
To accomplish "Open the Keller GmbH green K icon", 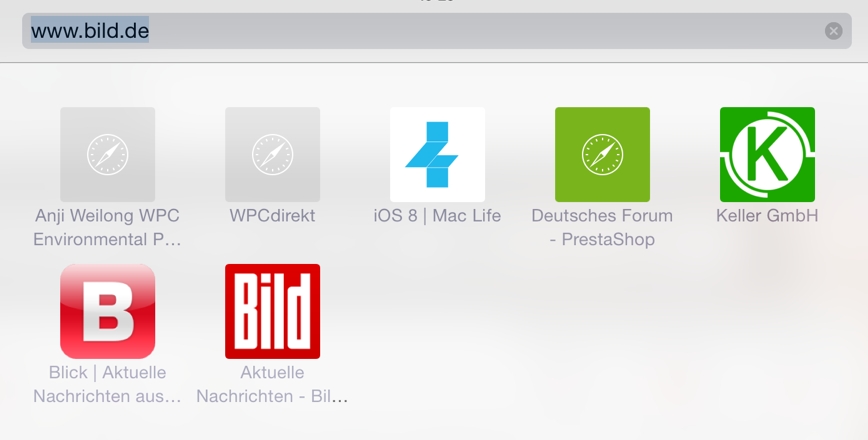I will (767, 154).
